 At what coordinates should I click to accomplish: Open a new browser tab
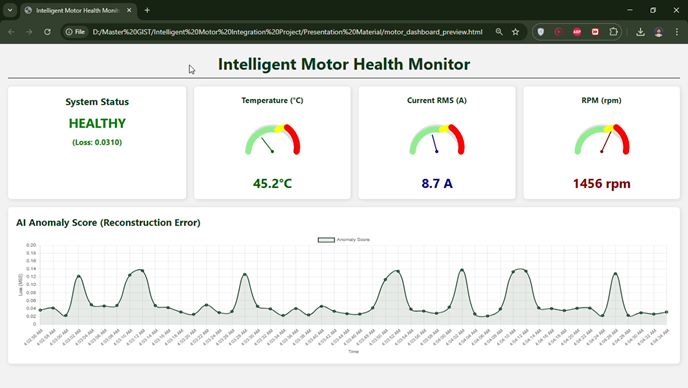[x=147, y=10]
